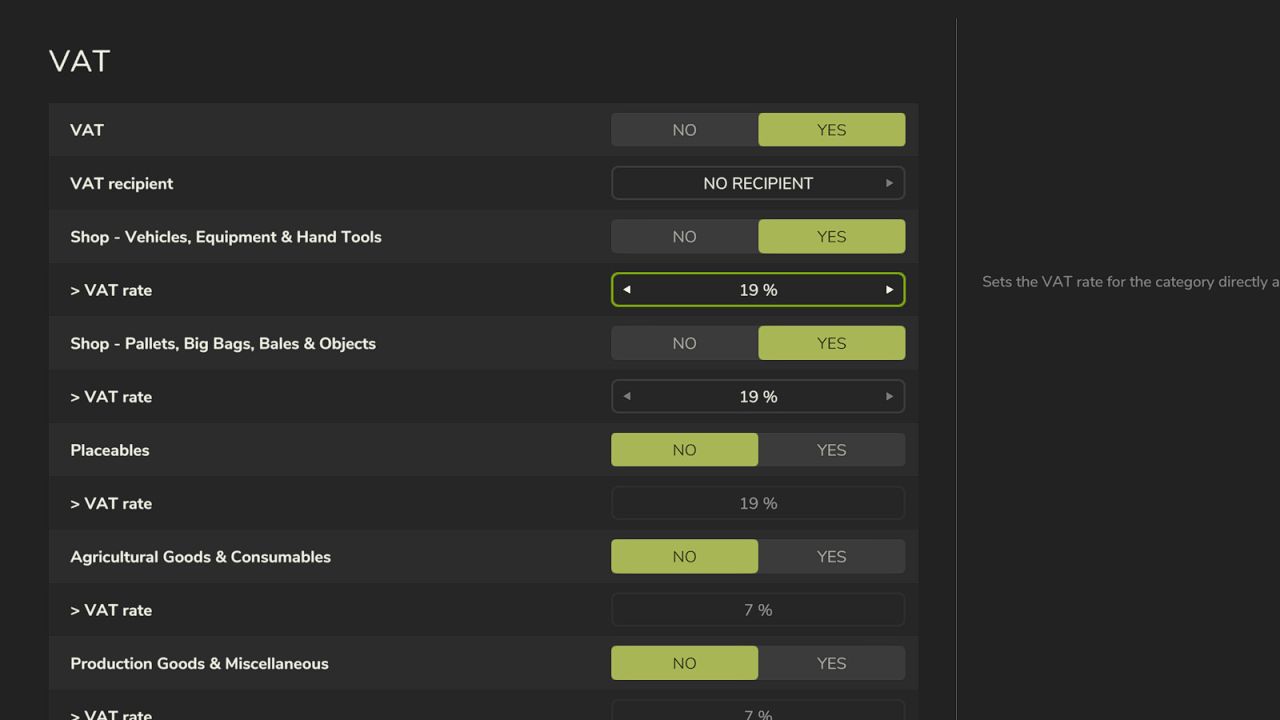Set main VAT option to NO
This screenshot has width=1280, height=720.
[685, 130]
